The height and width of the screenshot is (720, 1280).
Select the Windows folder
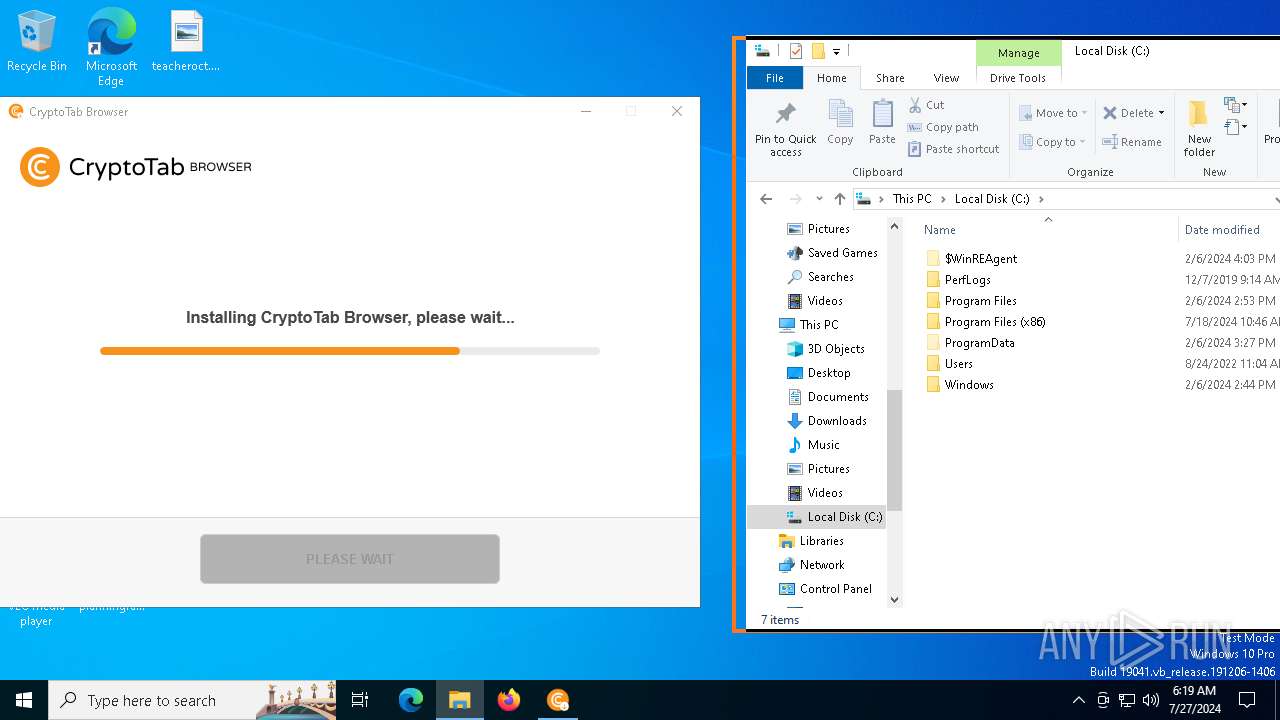(x=969, y=385)
